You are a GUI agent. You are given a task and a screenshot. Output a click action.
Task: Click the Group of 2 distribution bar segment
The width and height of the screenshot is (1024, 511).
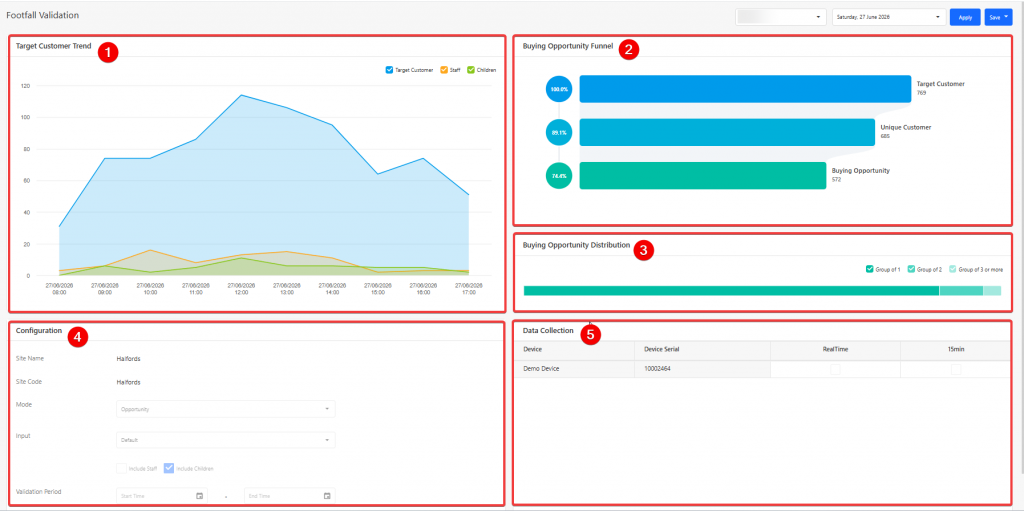(961, 291)
